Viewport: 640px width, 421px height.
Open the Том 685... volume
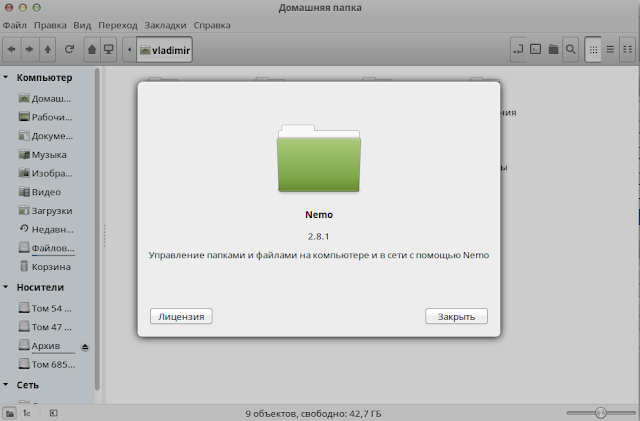click(47, 364)
